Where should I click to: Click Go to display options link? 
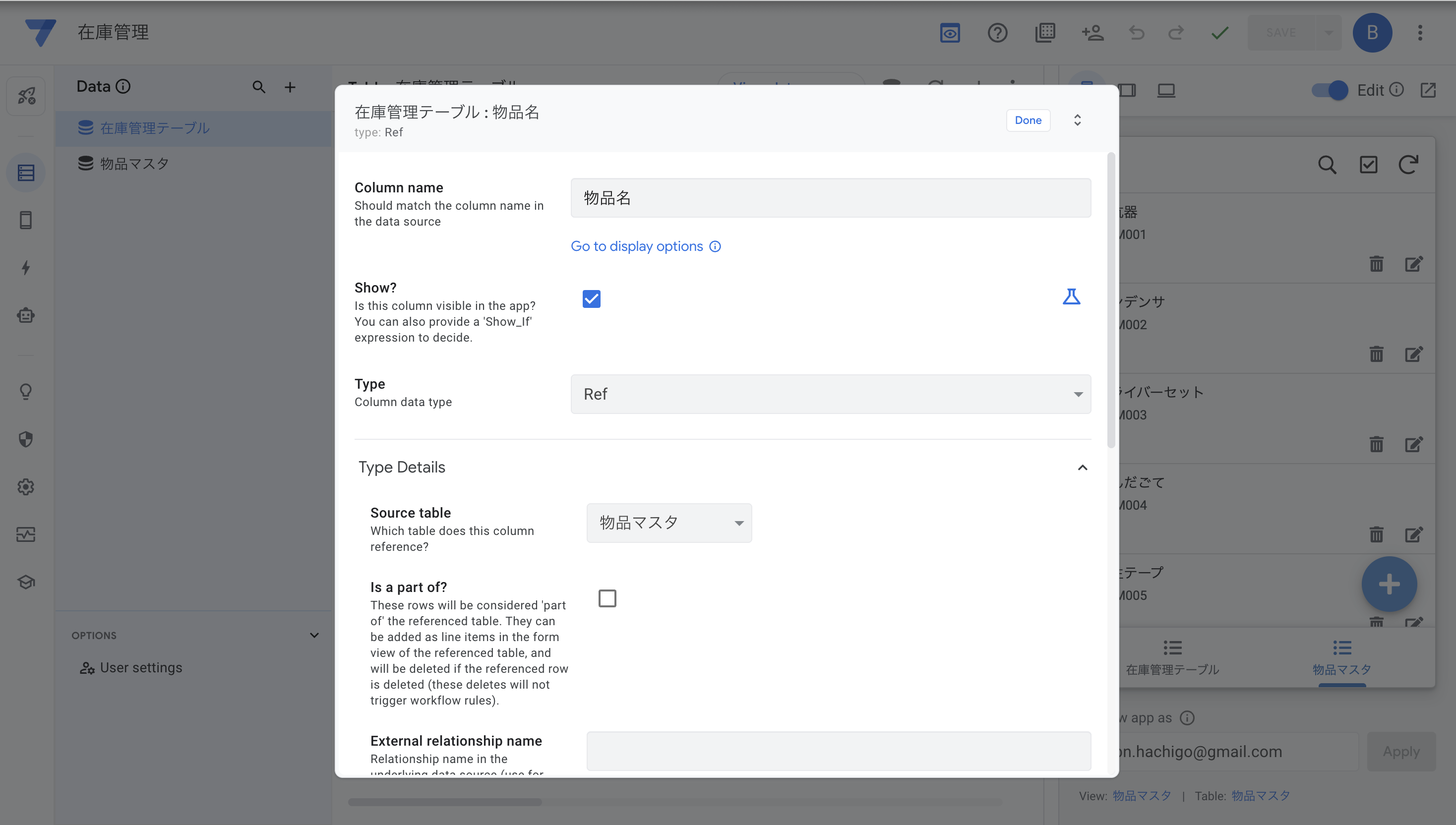[636, 246]
